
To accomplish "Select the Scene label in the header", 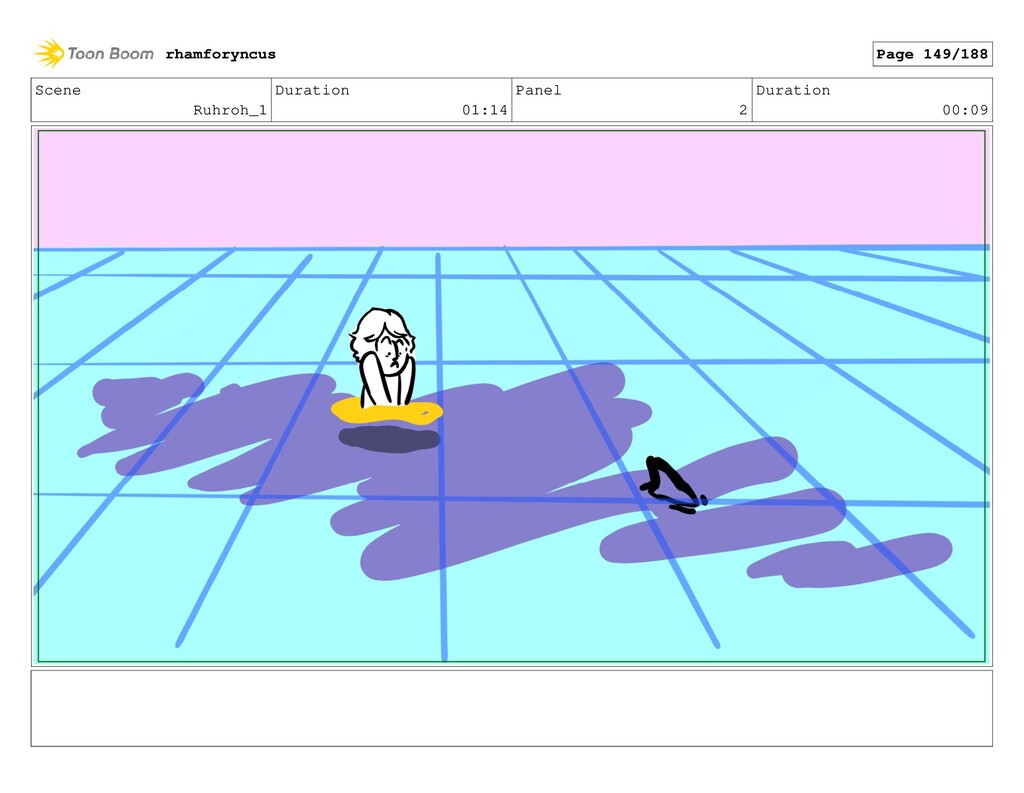I will pyautogui.click(x=58, y=90).
